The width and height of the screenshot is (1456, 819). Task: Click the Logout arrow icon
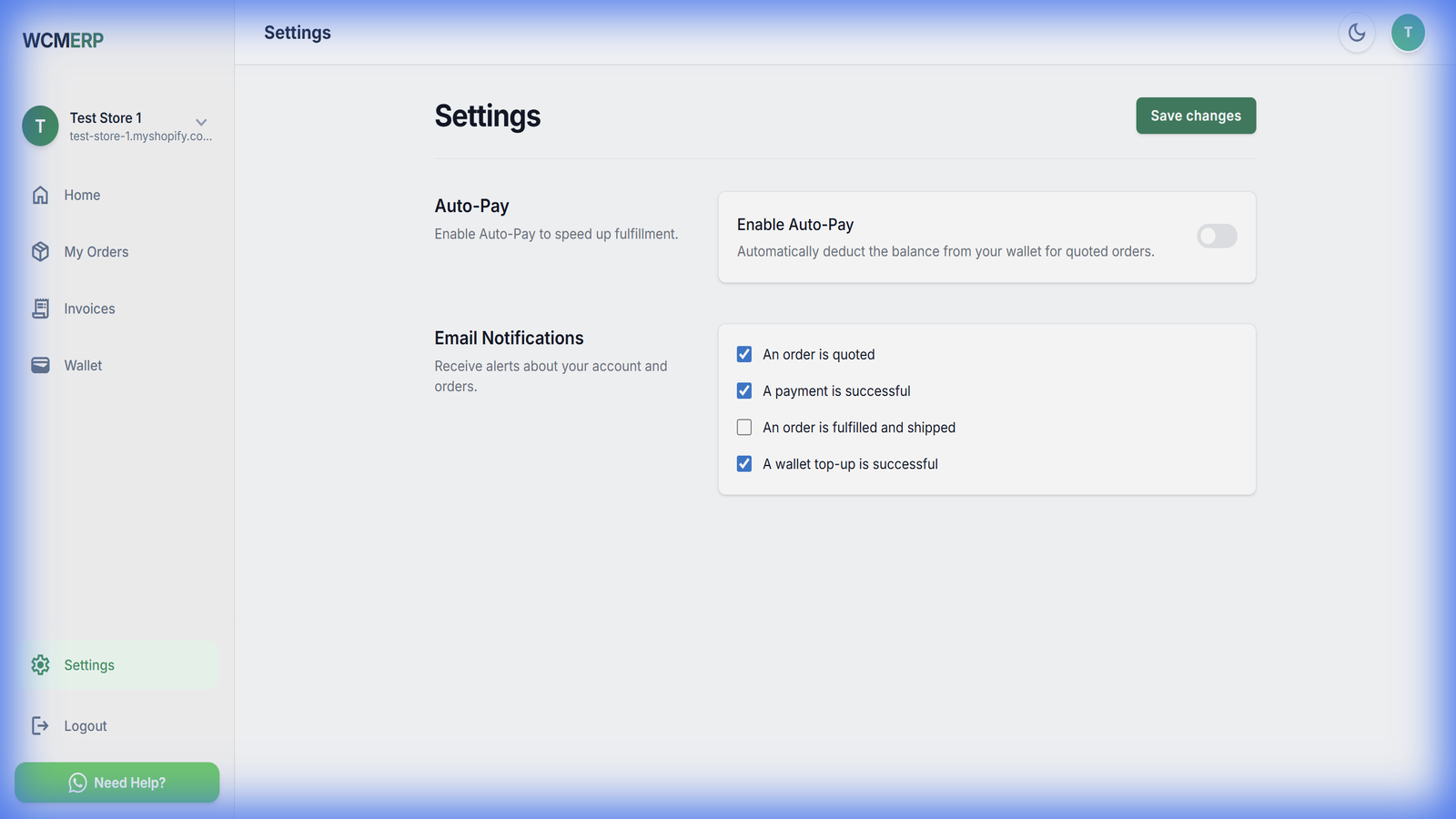40,725
